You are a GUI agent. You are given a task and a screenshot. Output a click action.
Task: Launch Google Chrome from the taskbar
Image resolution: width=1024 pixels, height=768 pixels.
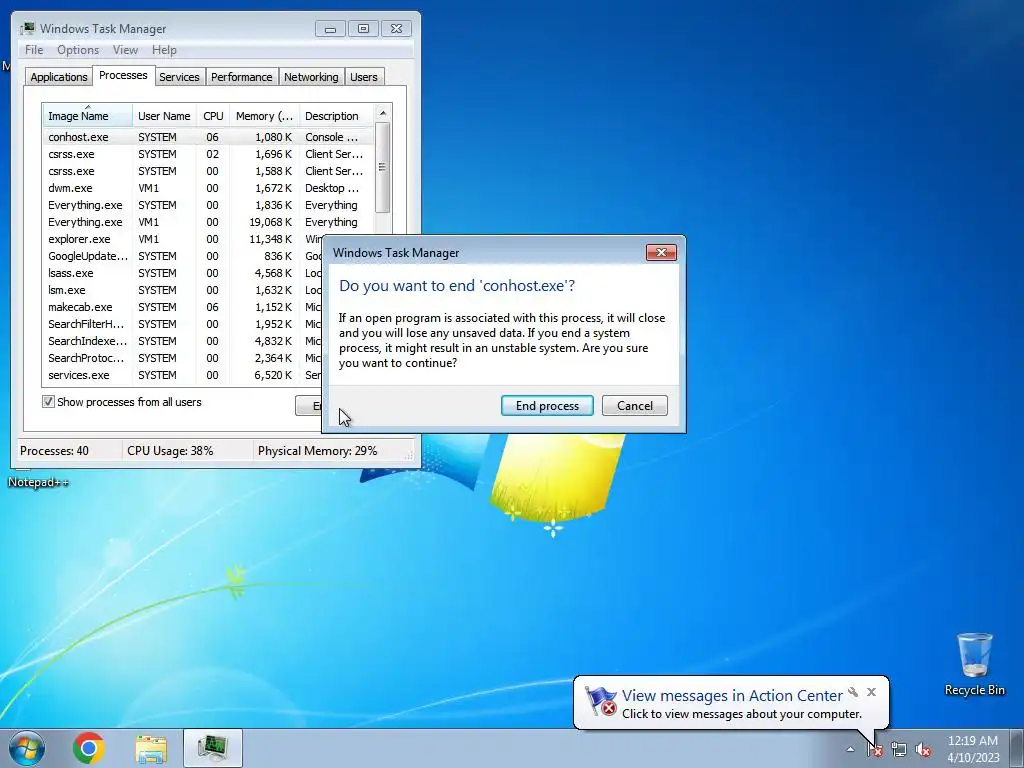pos(89,748)
